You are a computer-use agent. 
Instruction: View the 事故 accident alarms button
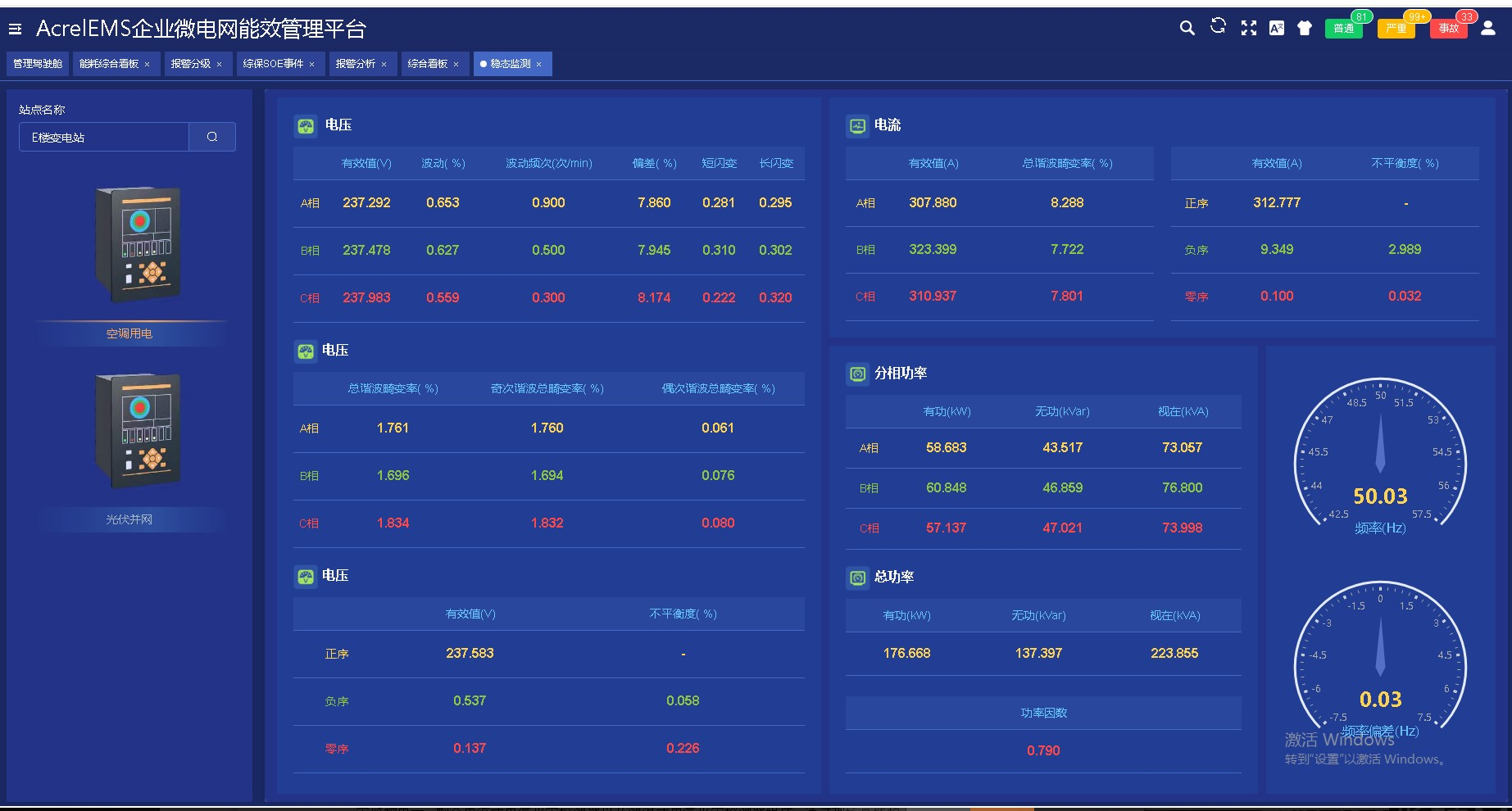click(x=1448, y=29)
